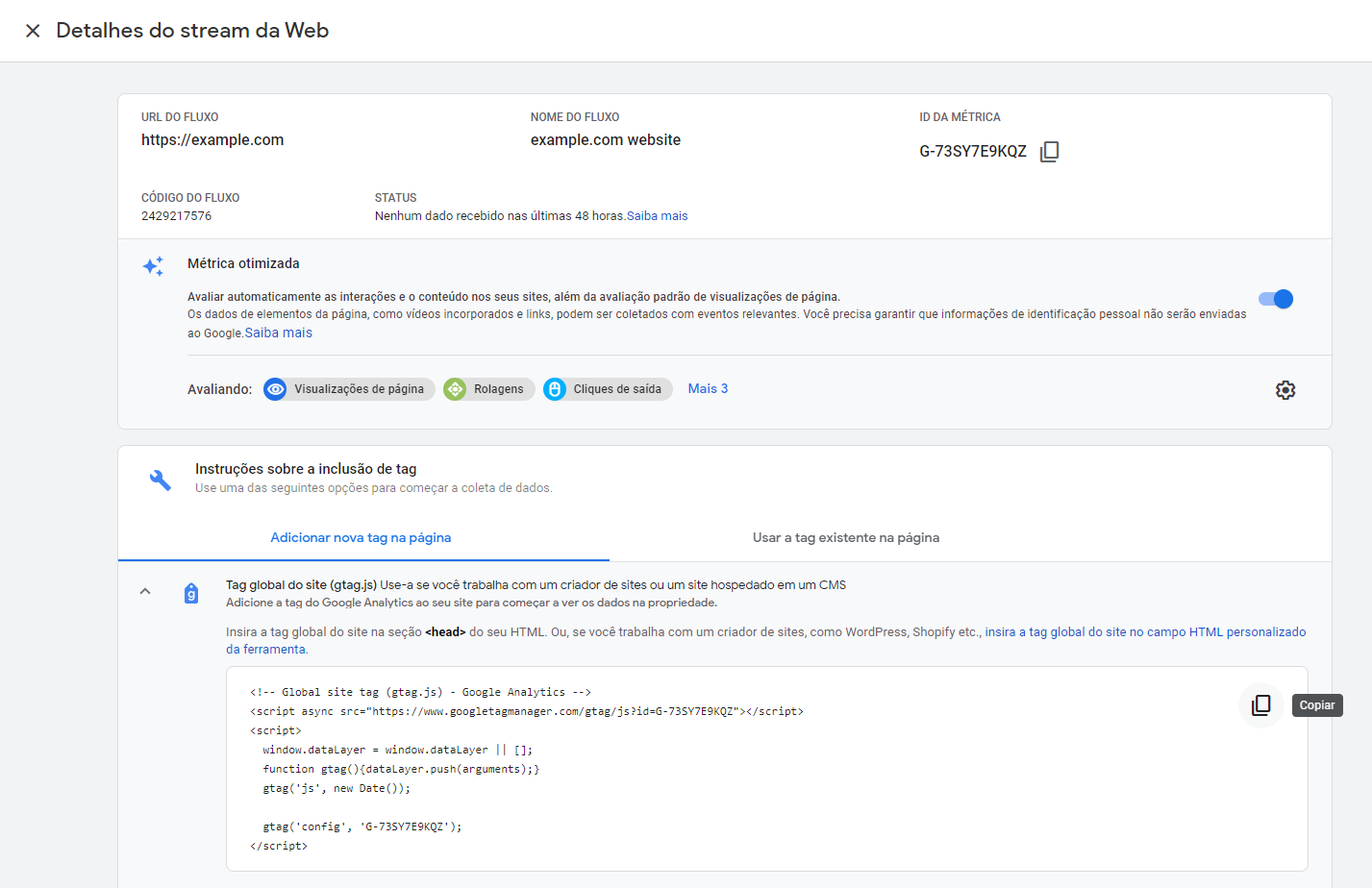The width and height of the screenshot is (1372, 888).
Task: Copy the measurement ID G-73SY7E9KQZ
Action: pyautogui.click(x=1049, y=152)
